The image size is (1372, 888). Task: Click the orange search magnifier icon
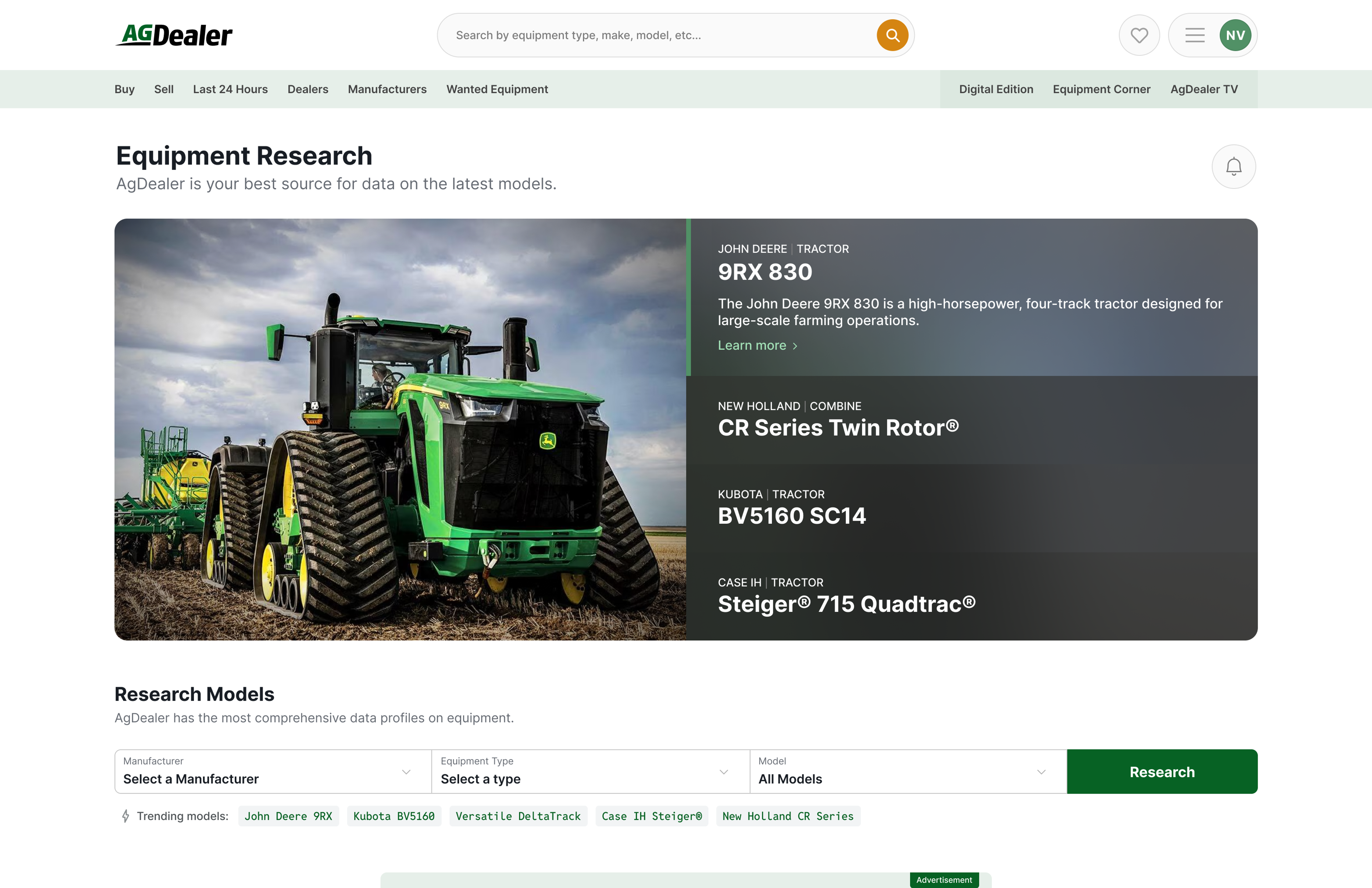click(892, 35)
